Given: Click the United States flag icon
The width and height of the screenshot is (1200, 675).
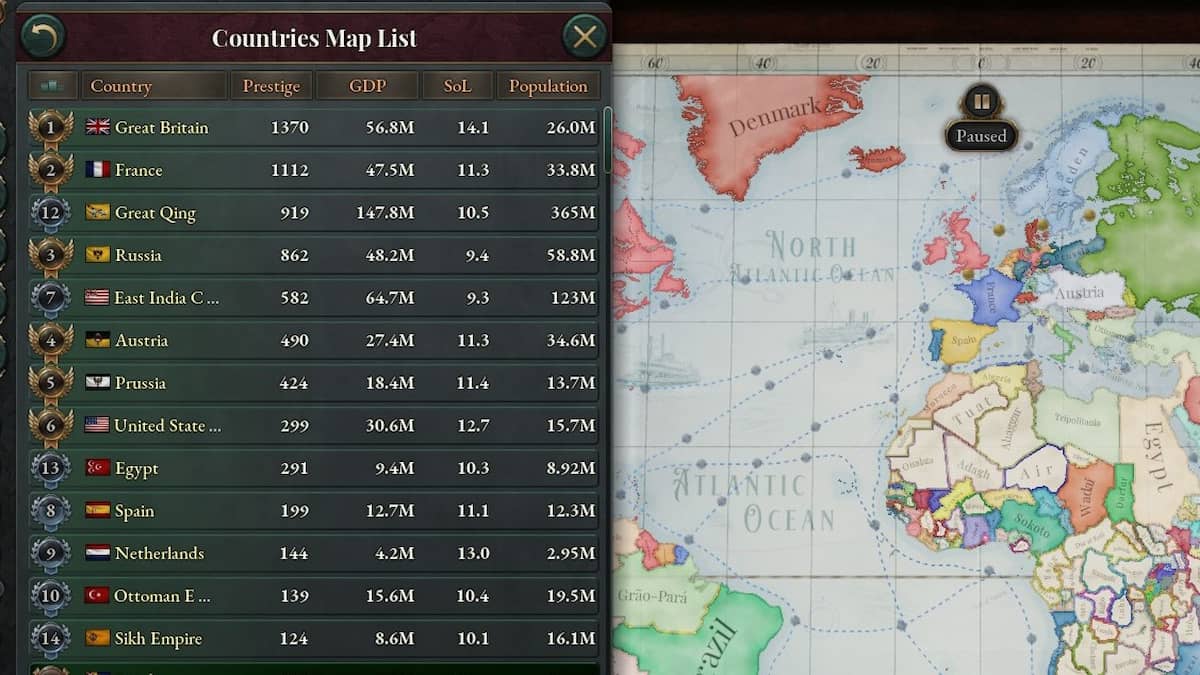Looking at the screenshot, I should 97,425.
